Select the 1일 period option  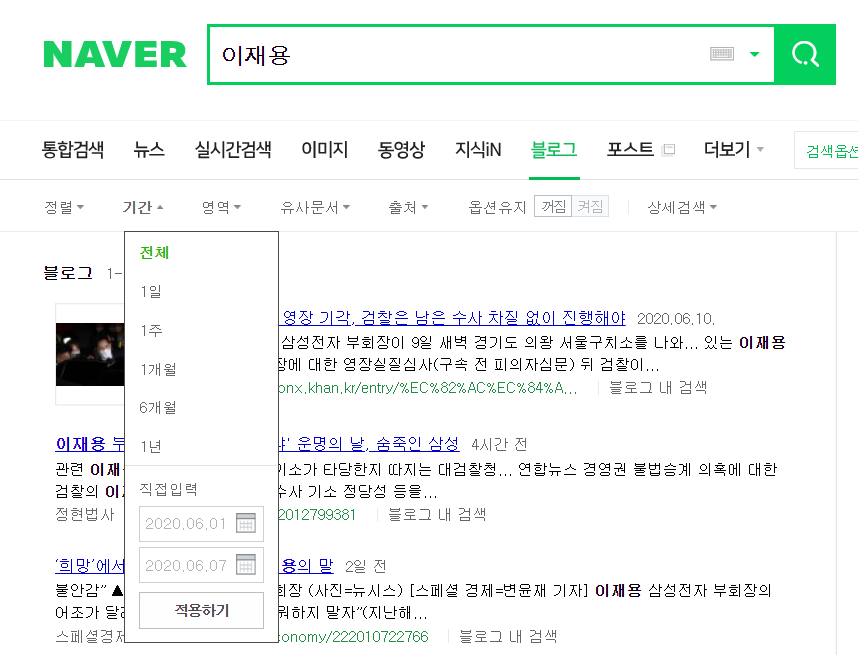click(x=150, y=291)
